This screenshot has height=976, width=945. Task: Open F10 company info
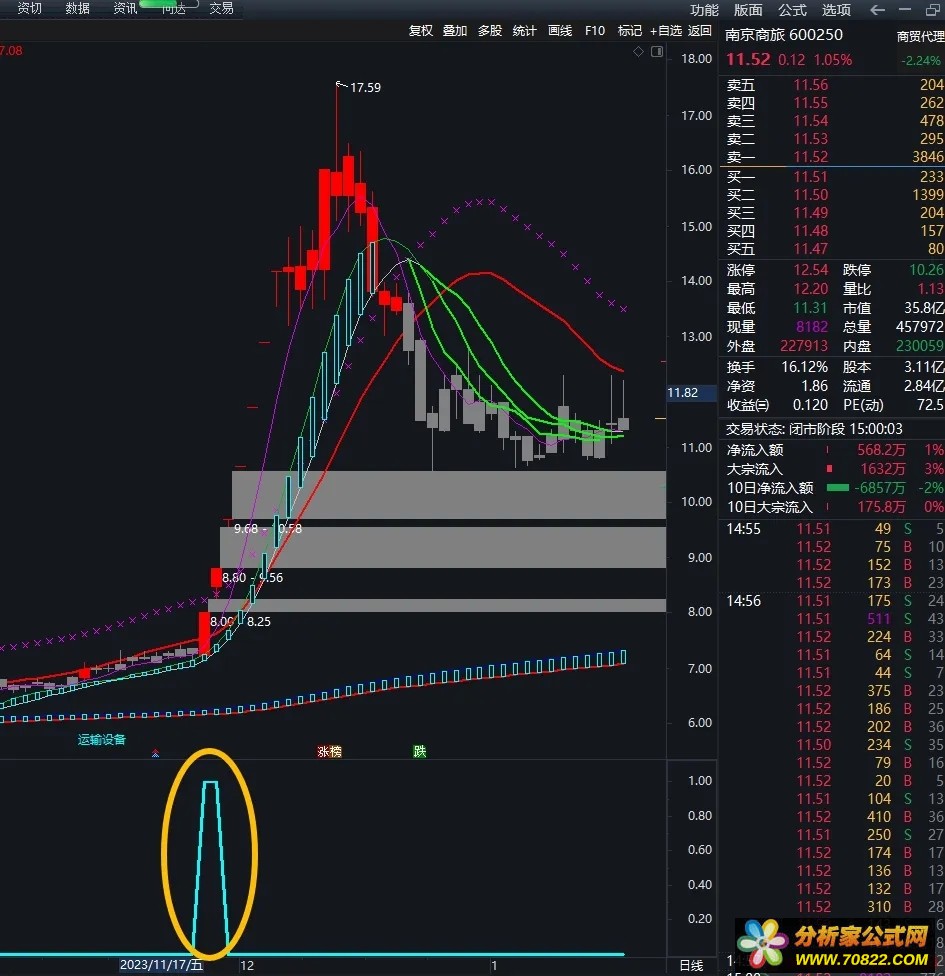(x=595, y=30)
